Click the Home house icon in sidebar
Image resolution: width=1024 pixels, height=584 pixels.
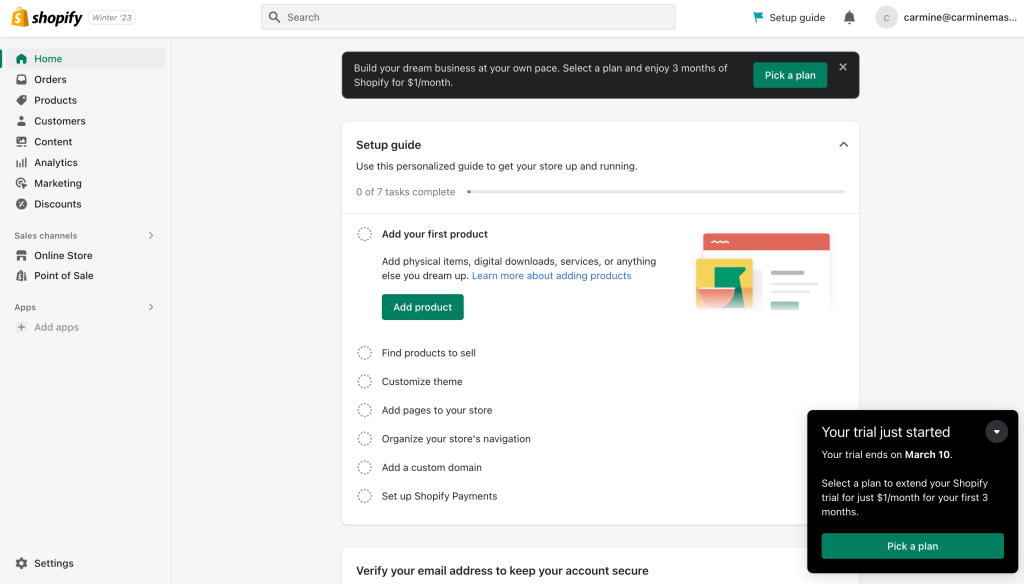(x=22, y=59)
